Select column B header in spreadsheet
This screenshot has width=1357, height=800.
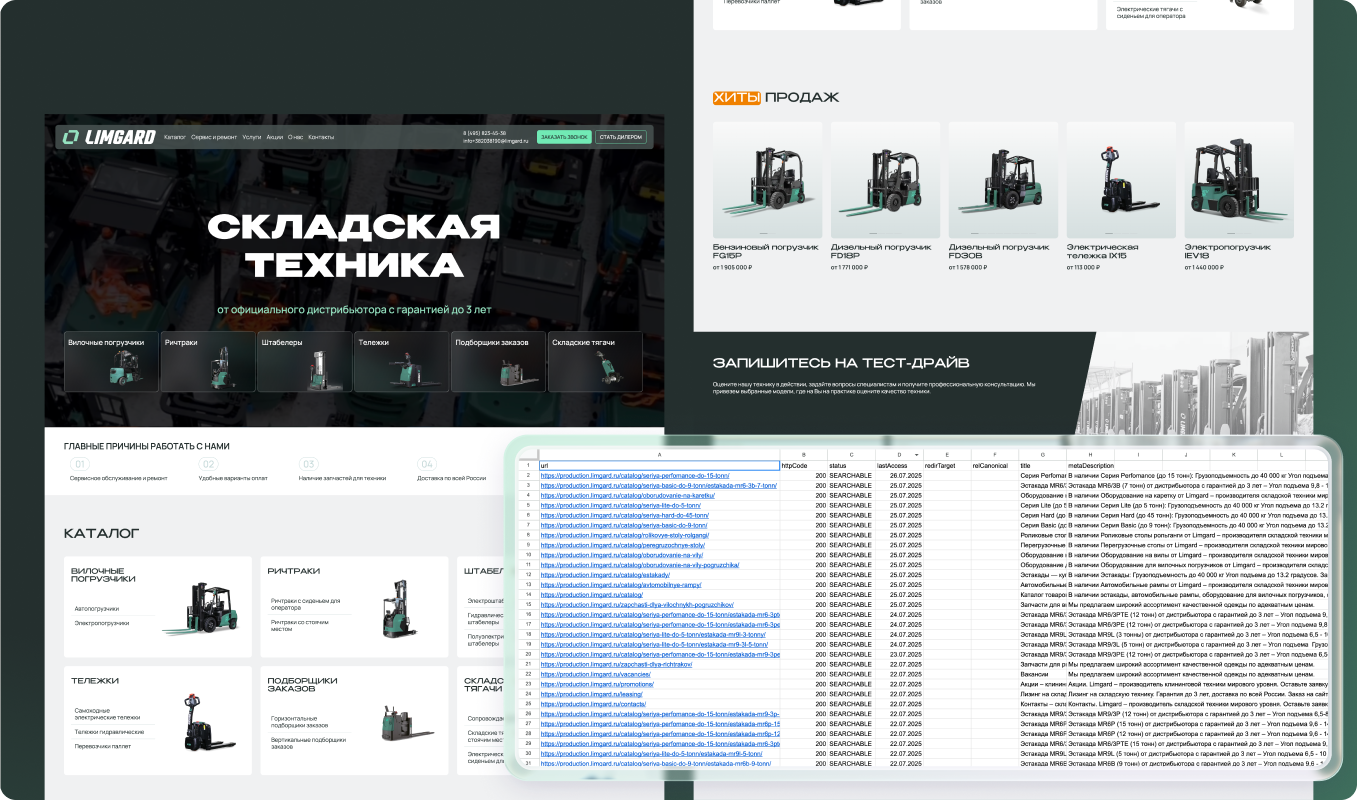[x=804, y=454]
